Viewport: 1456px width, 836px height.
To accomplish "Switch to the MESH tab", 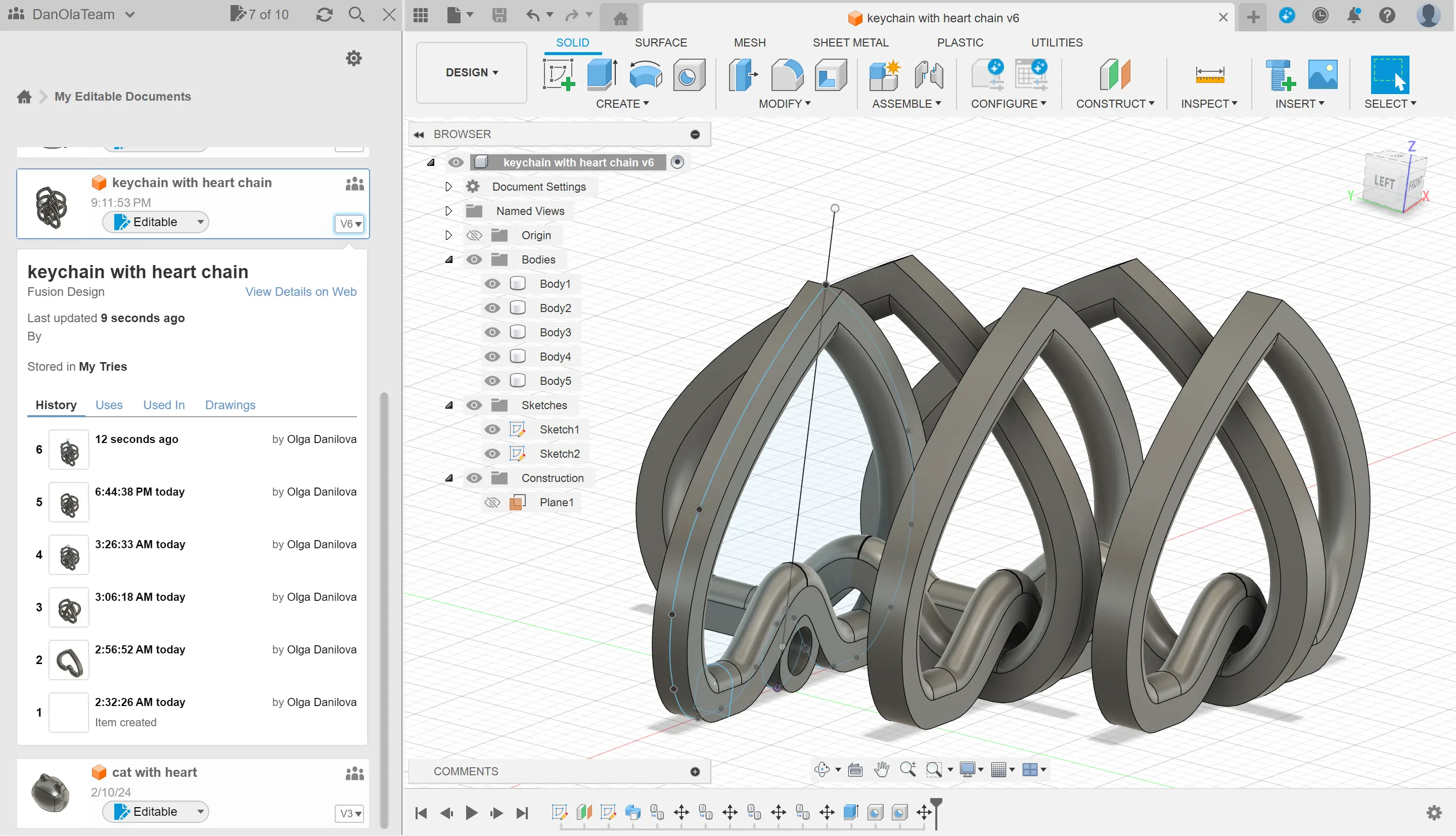I will [x=750, y=42].
